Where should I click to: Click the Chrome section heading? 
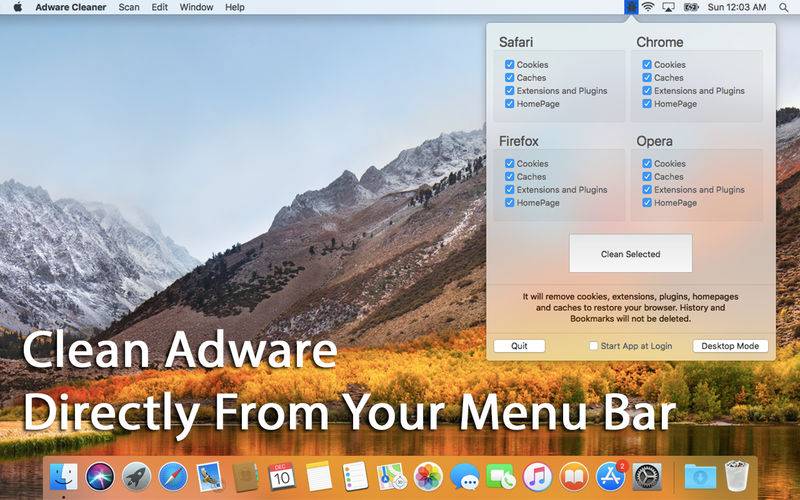click(x=660, y=42)
